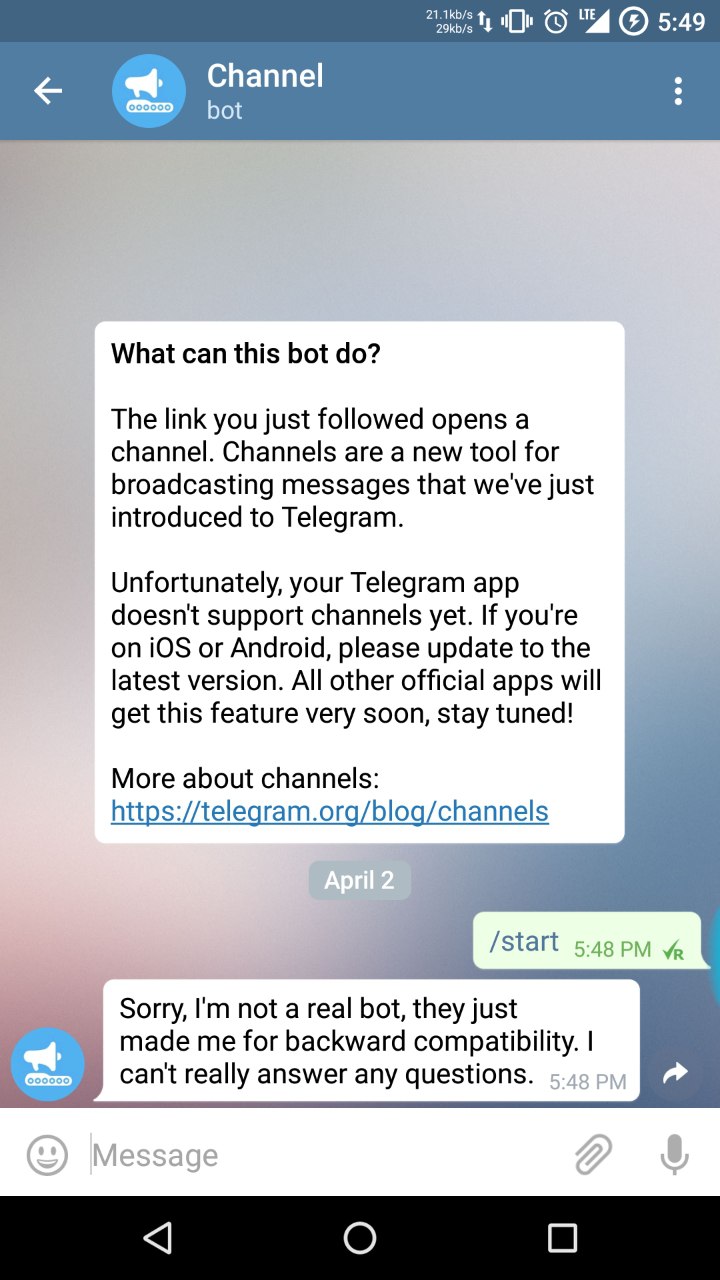The height and width of the screenshot is (1280, 720).
Task: Tap the Android recent apps square button
Action: coord(563,1238)
